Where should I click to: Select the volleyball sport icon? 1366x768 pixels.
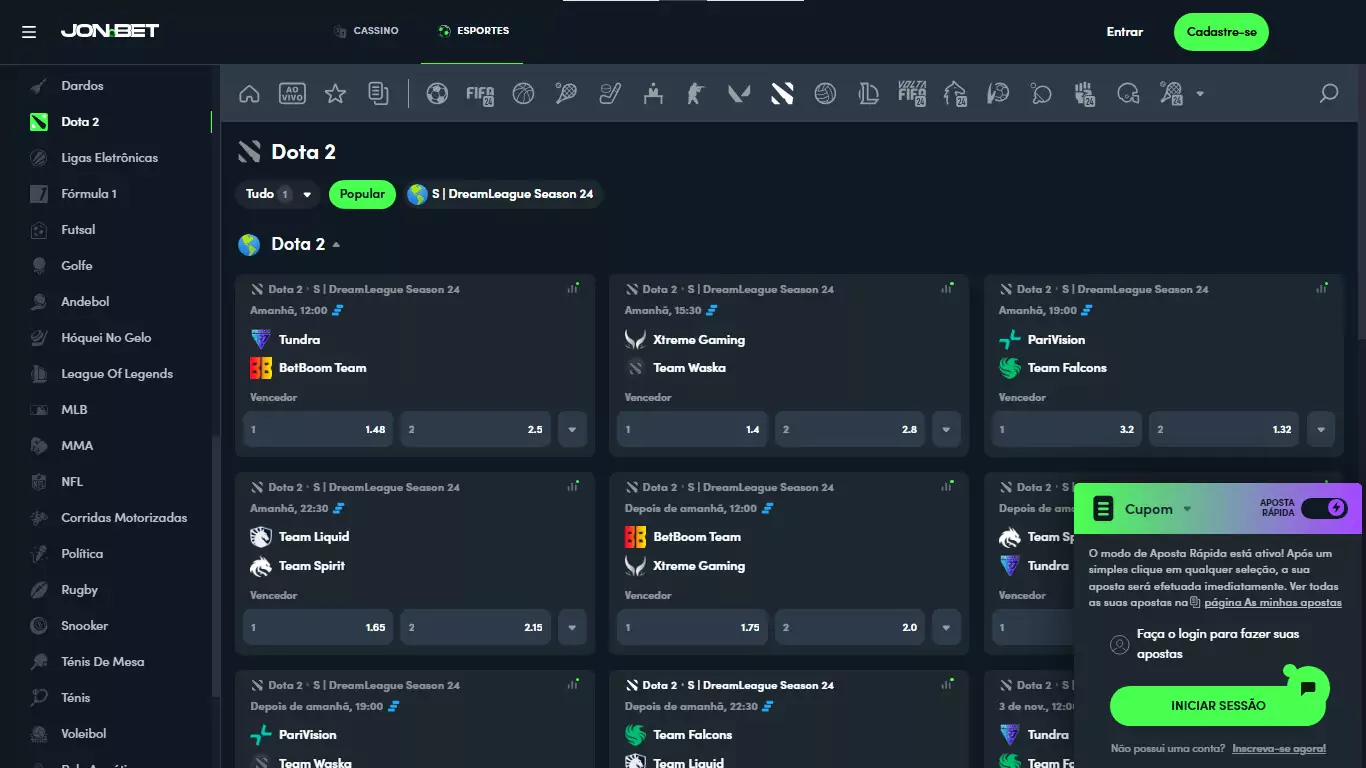click(x=825, y=94)
